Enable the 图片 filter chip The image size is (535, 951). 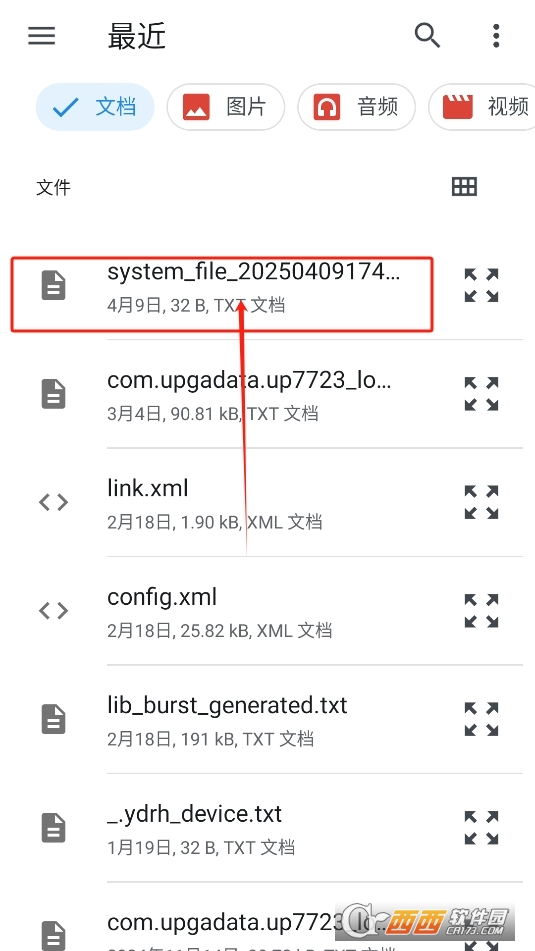226,107
